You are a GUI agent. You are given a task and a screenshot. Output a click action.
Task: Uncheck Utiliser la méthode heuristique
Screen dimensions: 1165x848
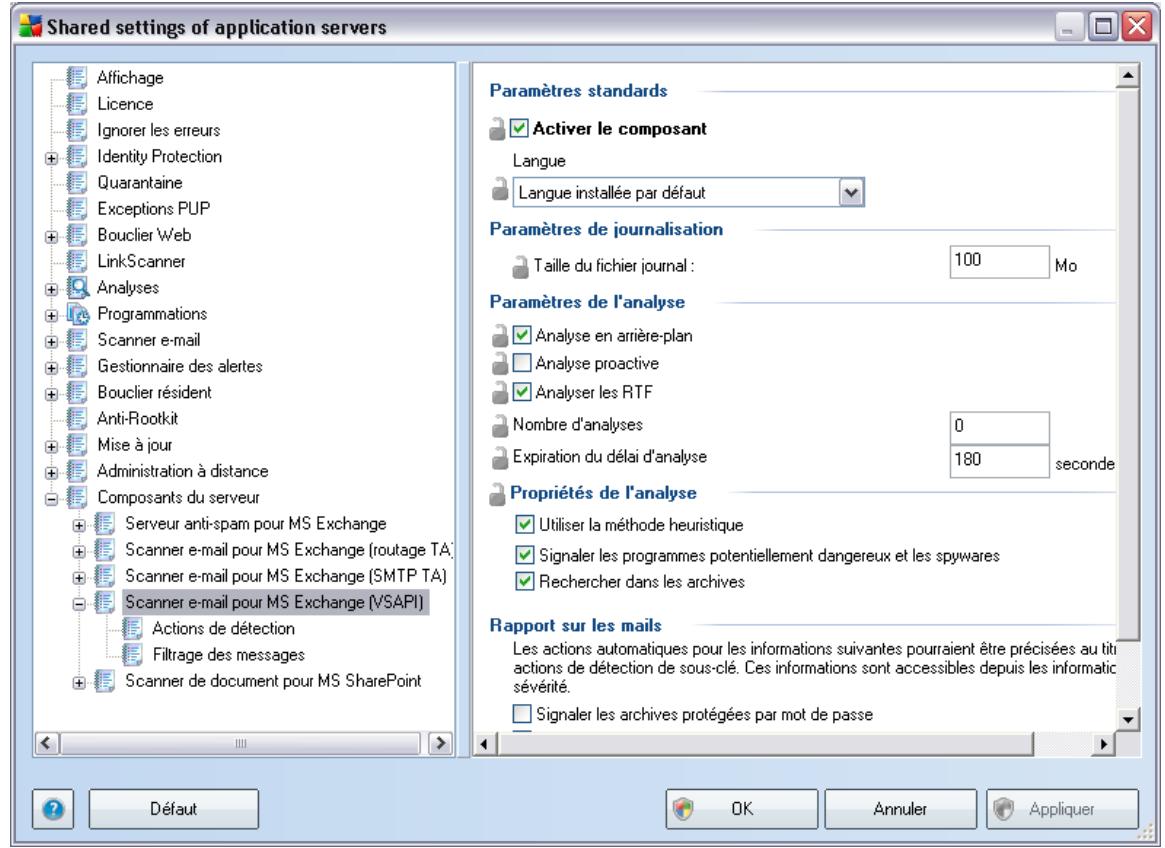pyautogui.click(x=525, y=525)
